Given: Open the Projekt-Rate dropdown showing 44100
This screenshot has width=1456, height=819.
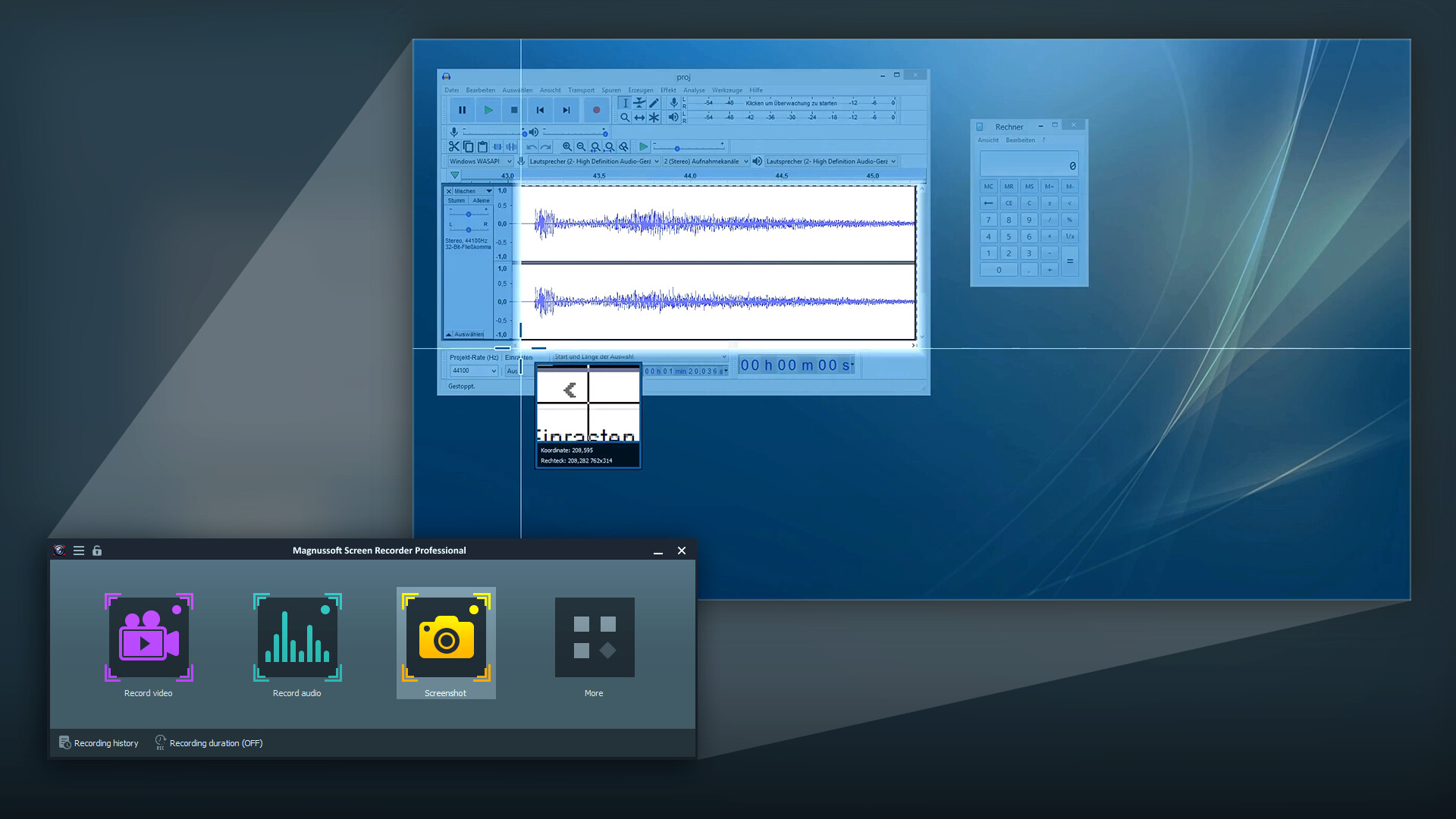Looking at the screenshot, I should click(472, 370).
